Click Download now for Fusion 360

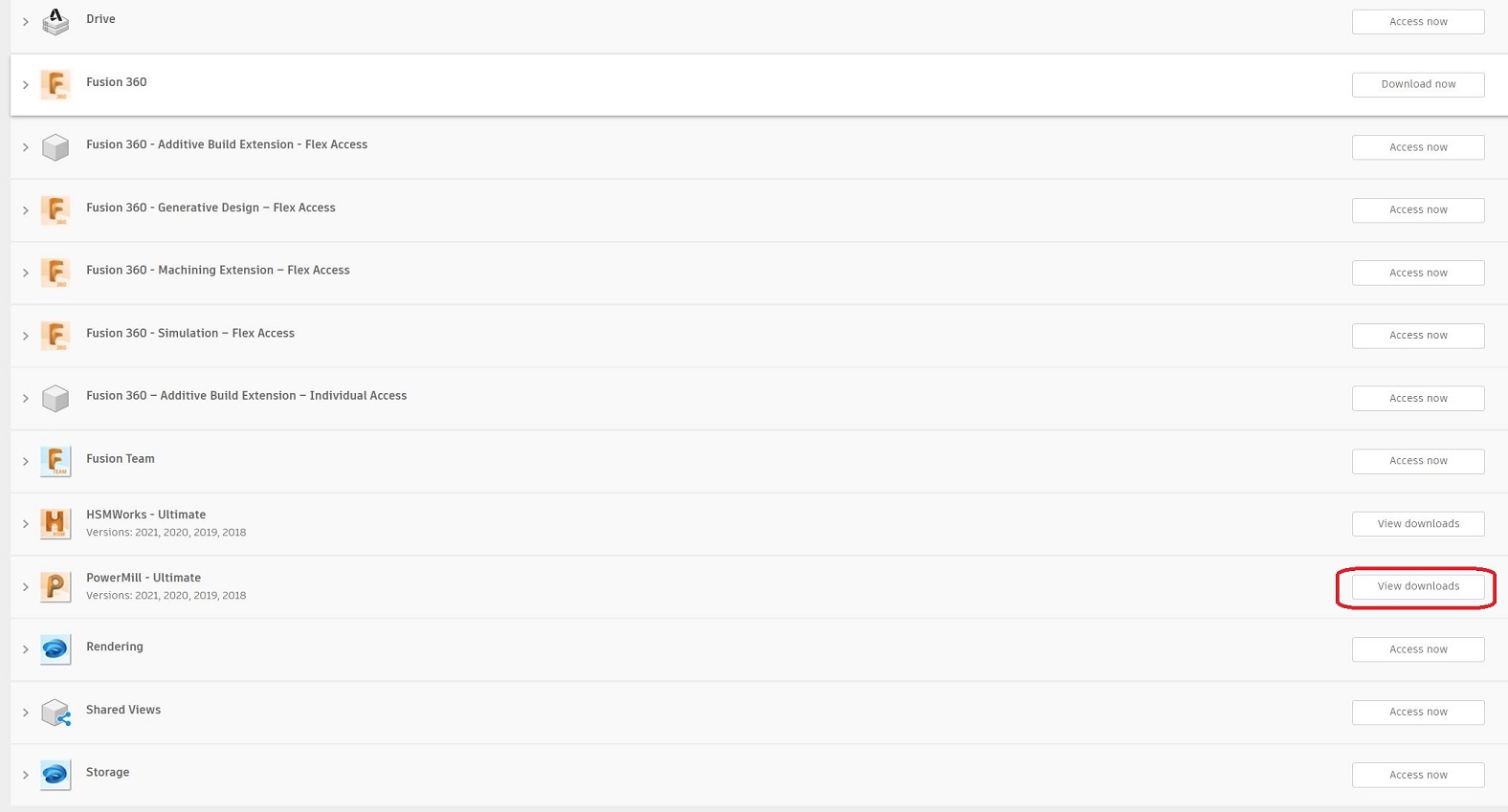tap(1418, 84)
